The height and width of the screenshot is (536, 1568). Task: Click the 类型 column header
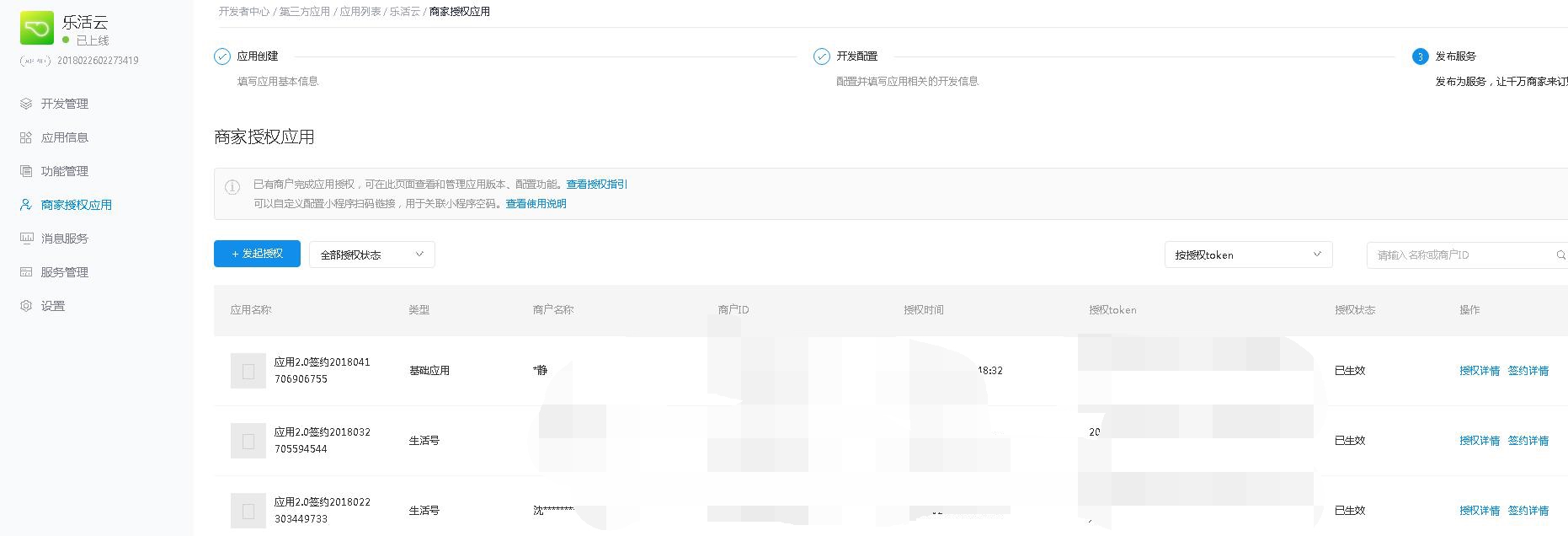click(419, 309)
